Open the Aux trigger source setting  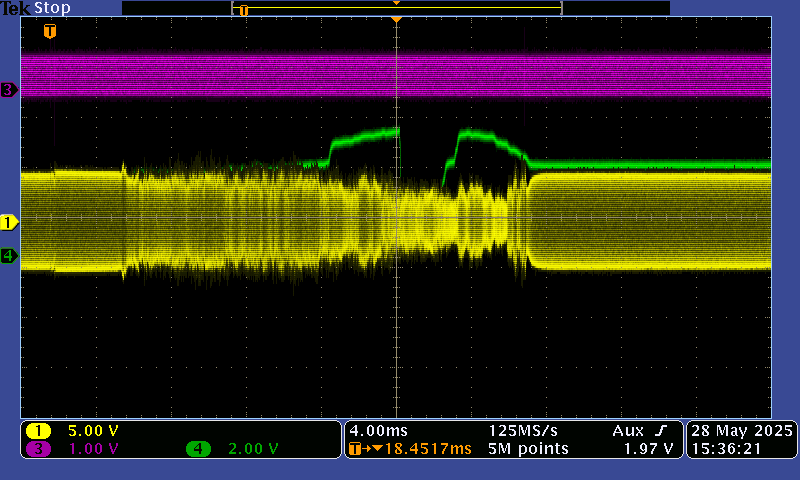point(629,430)
